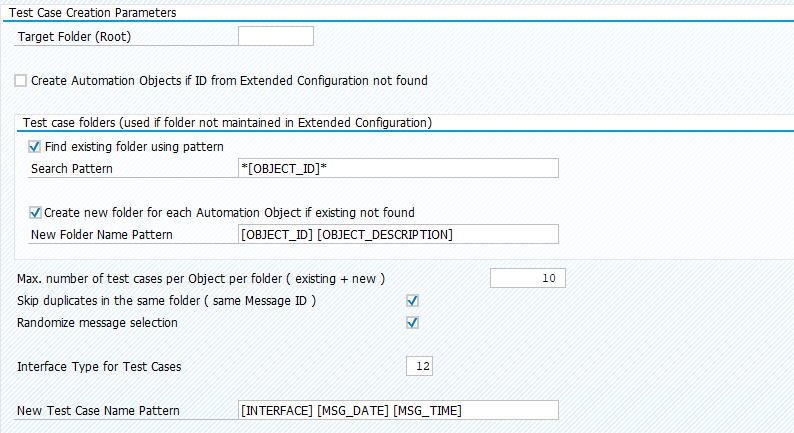Click the Interface Type for Test Cases label
This screenshot has height=433, width=794.
pyautogui.click(x=99, y=366)
